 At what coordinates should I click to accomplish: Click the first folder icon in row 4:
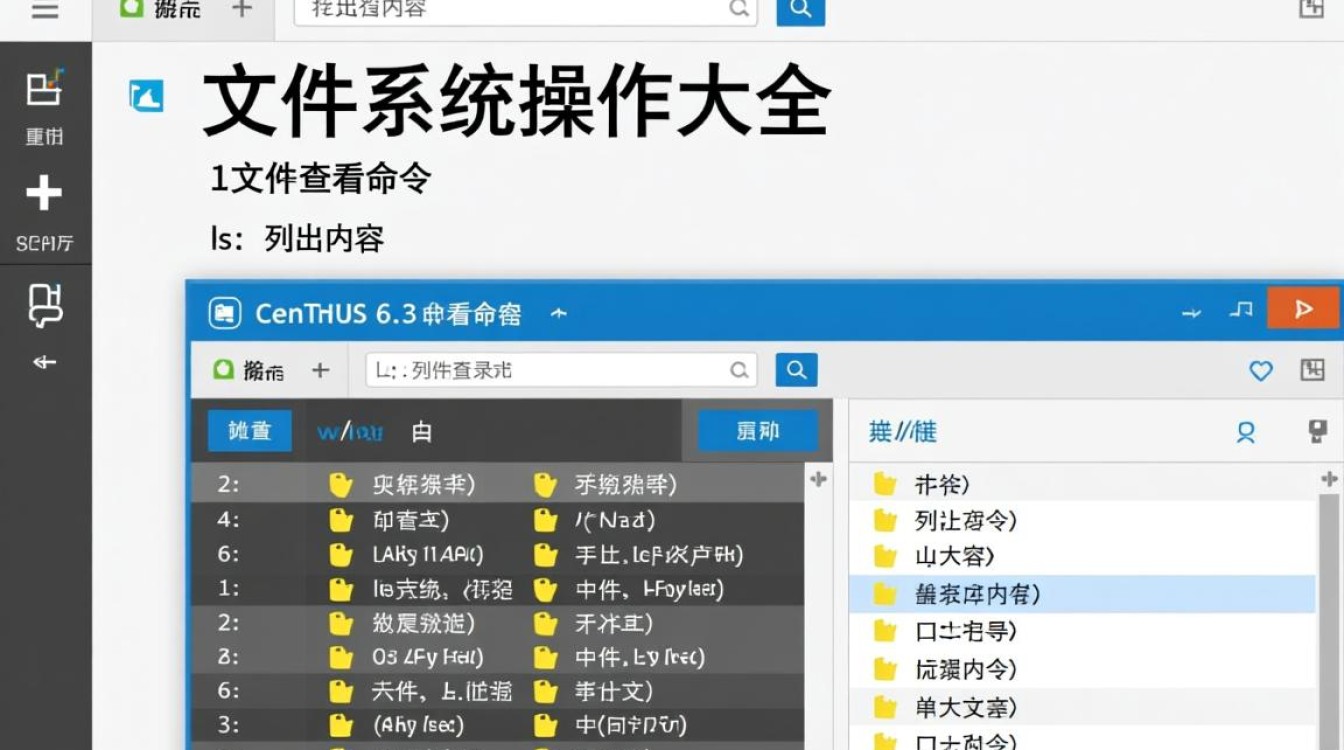click(341, 520)
